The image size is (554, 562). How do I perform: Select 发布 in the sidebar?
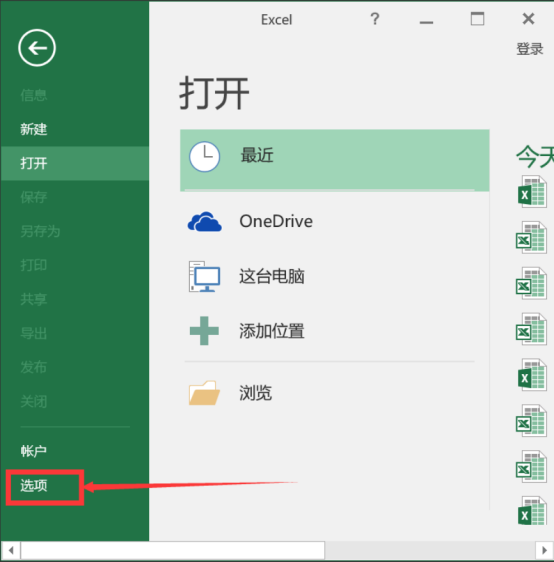tap(34, 367)
